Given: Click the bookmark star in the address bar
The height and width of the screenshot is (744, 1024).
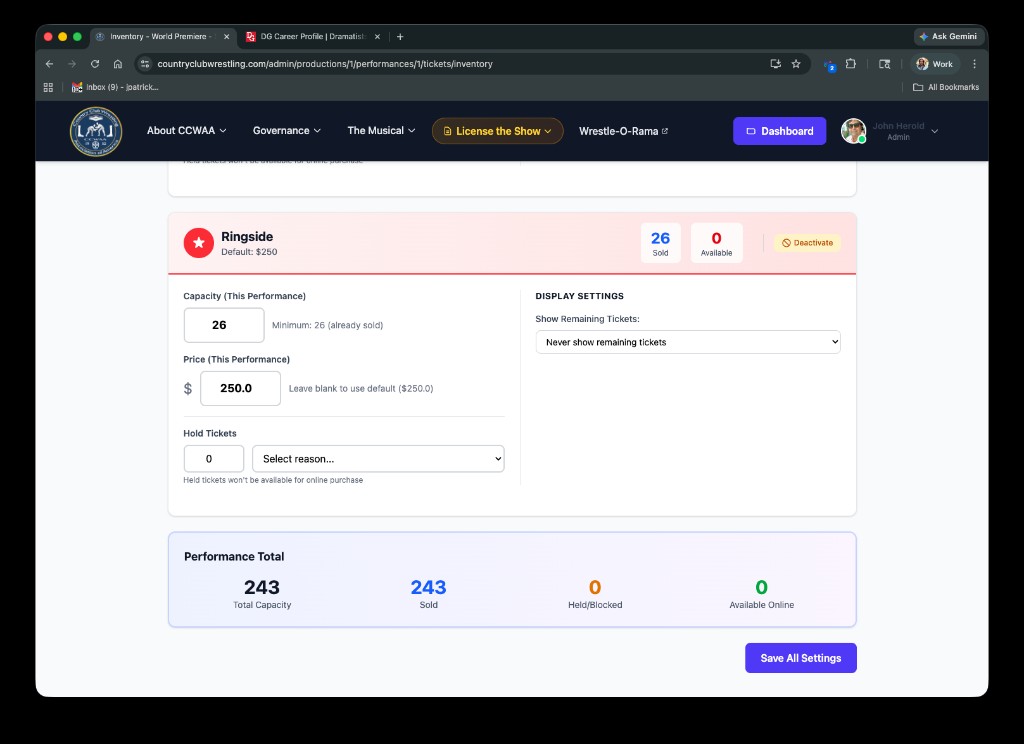Looking at the screenshot, I should 796,63.
